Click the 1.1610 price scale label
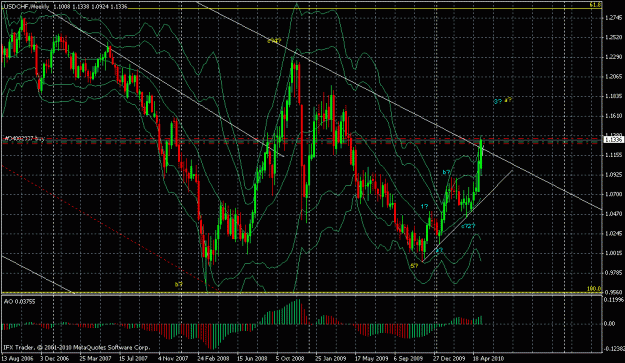The width and height of the screenshot is (625, 363). [x=613, y=116]
